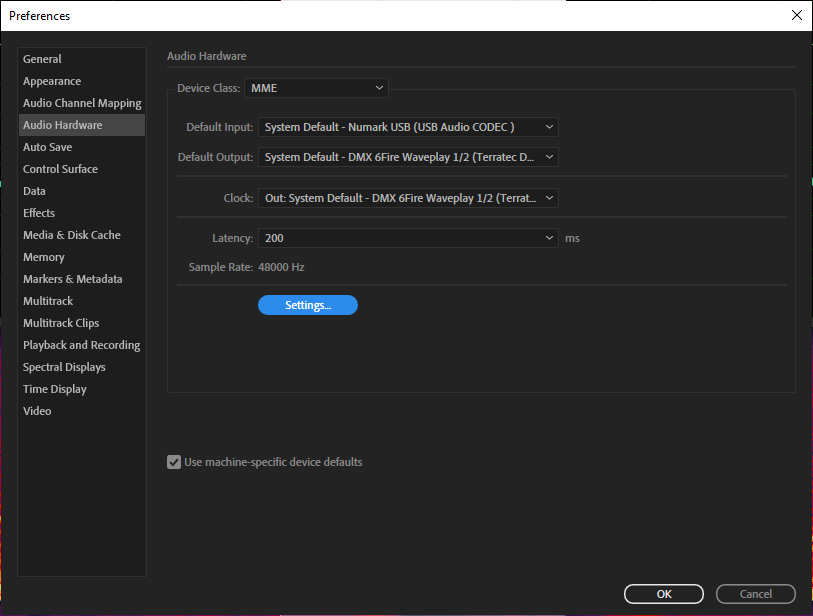
Task: Open the Default Input device dropdown
Action: 407,126
